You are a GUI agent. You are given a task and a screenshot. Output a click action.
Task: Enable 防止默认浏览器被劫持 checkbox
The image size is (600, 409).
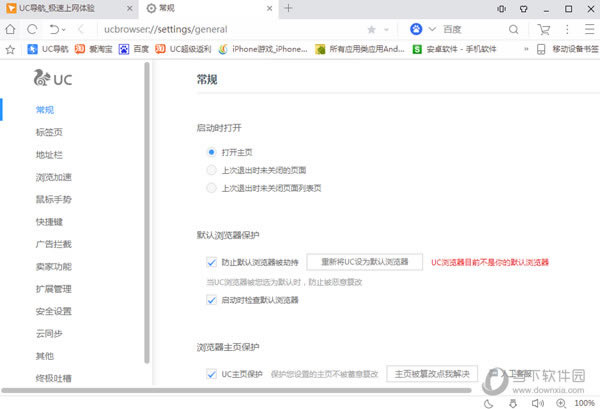[211, 262]
